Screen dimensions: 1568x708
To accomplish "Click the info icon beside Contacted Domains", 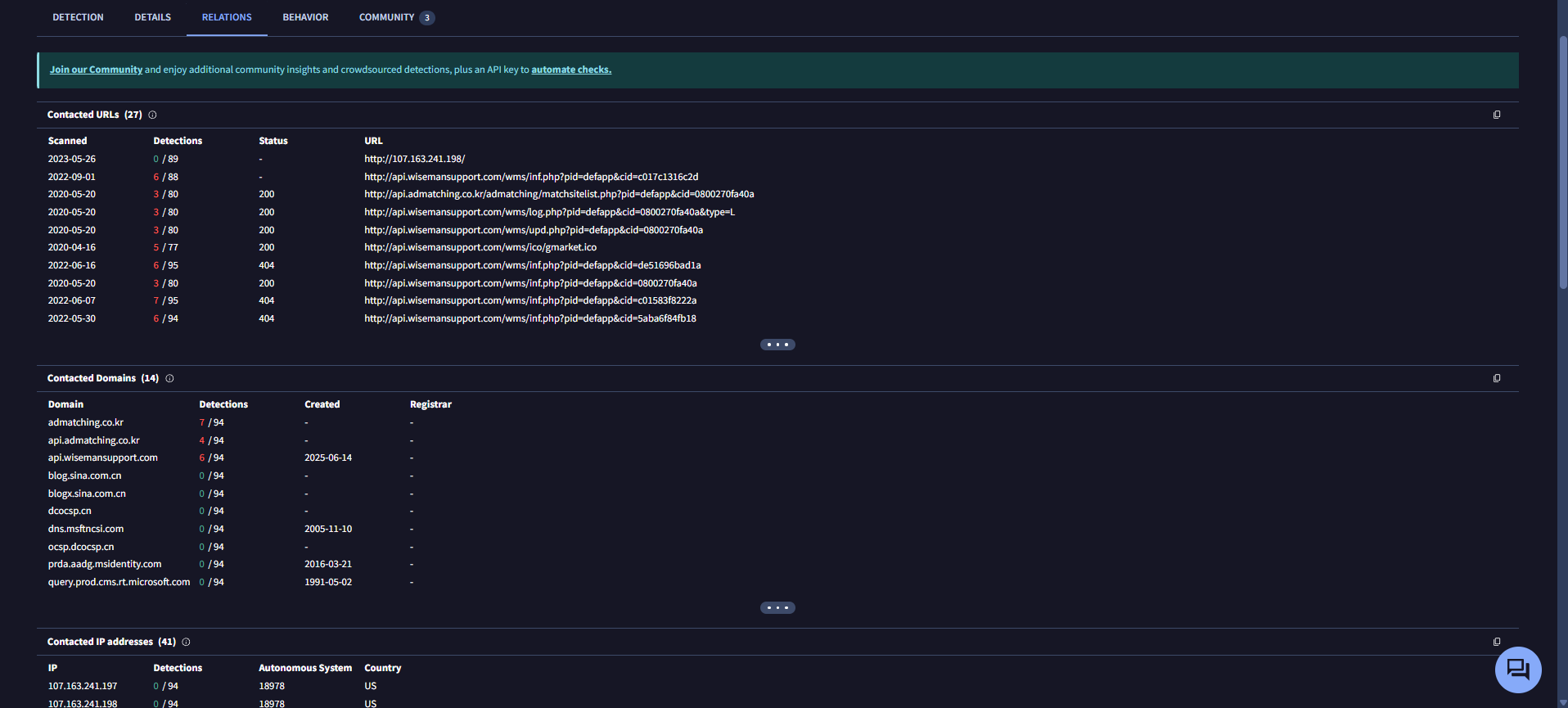I will coord(169,379).
